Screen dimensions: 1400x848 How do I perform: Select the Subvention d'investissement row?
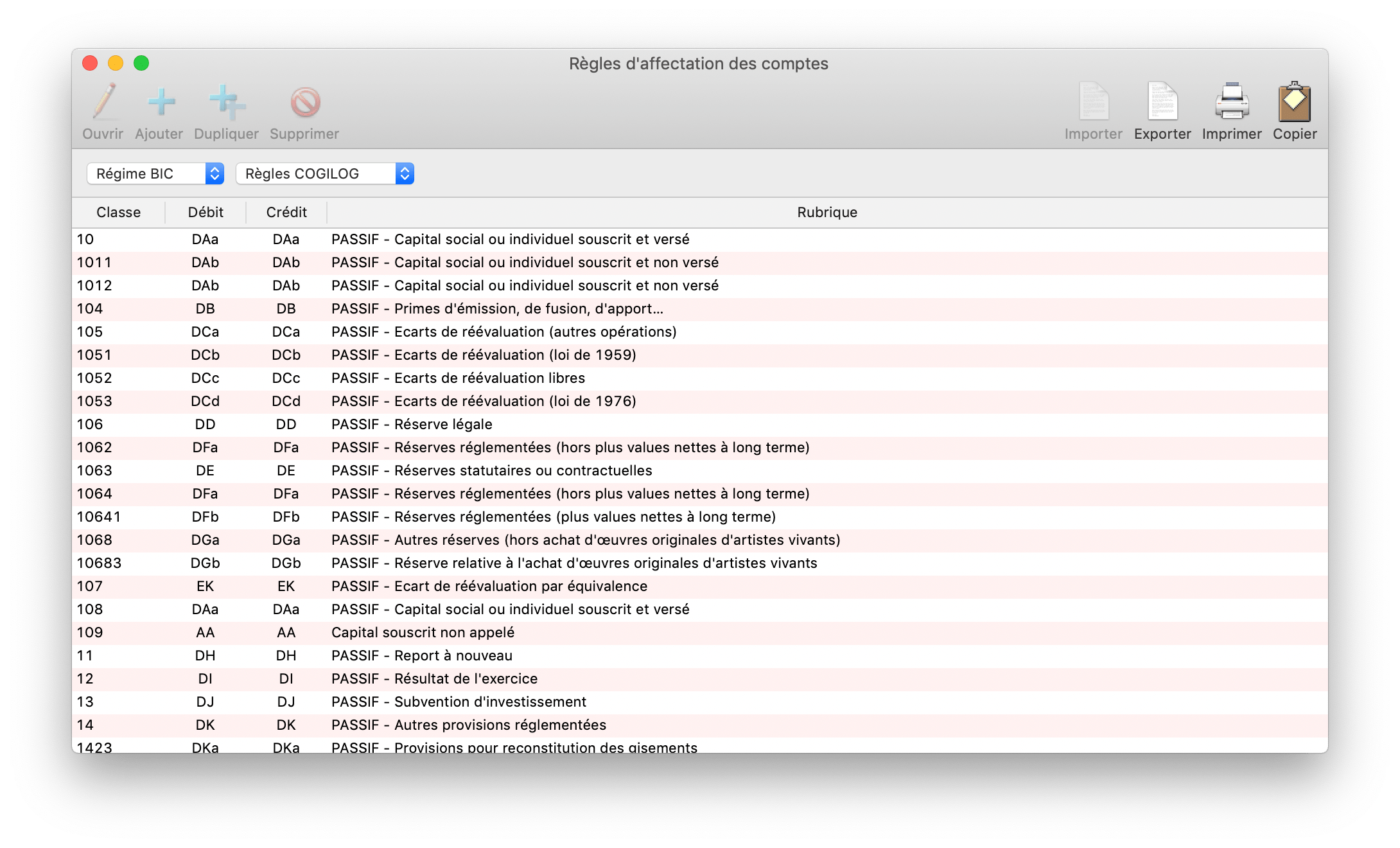[700, 702]
